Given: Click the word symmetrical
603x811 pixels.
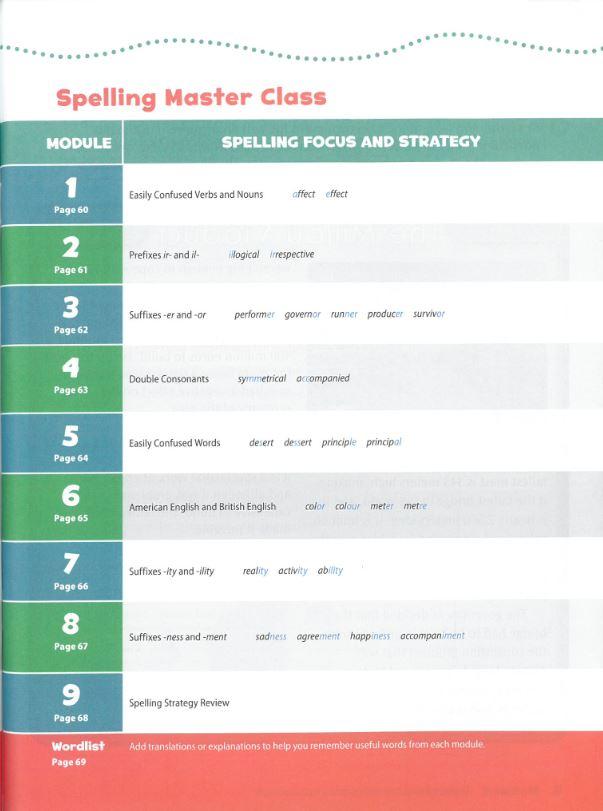Looking at the screenshot, I should pyautogui.click(x=262, y=379).
